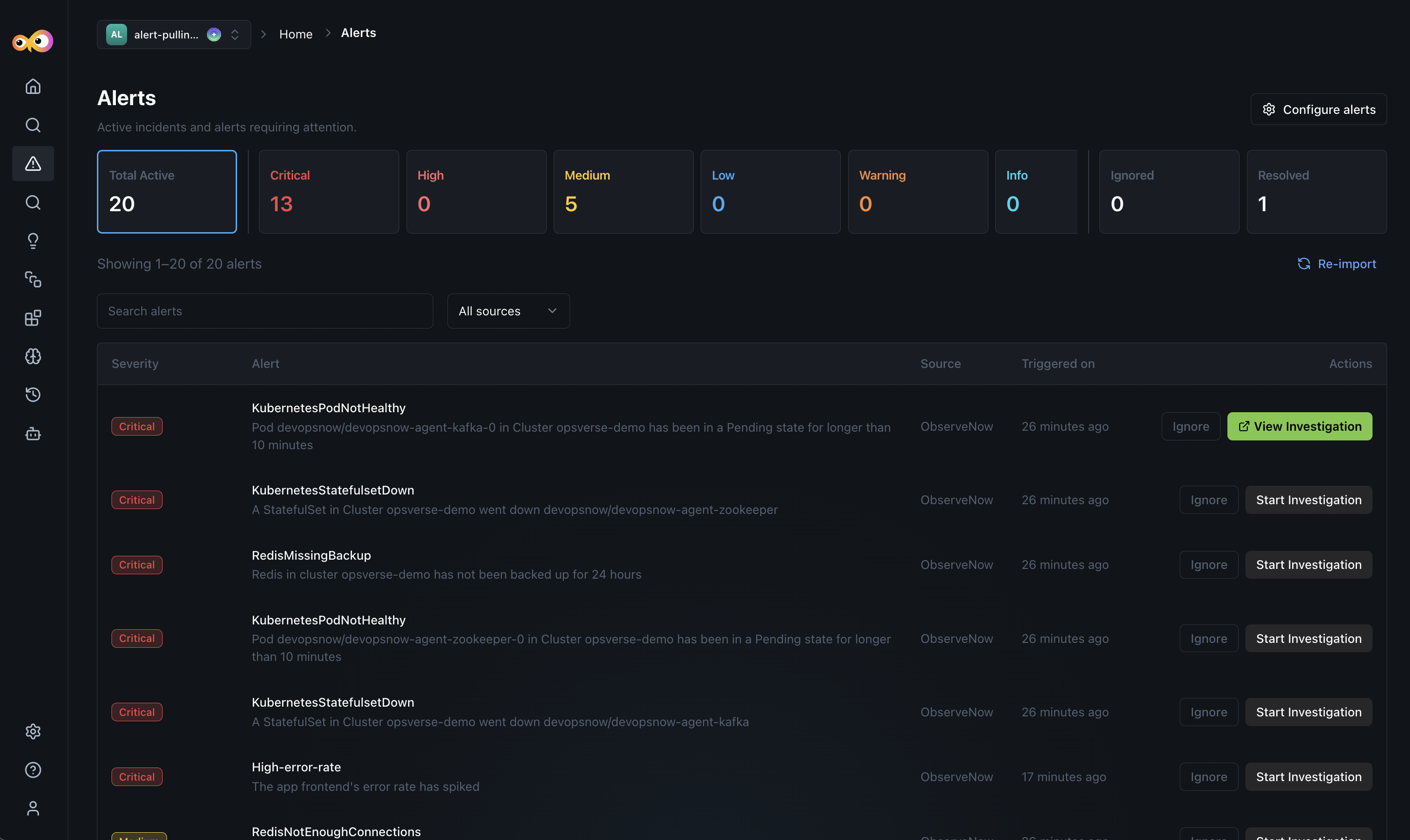
Task: Ignore the agent-kafka KubernetesStatefulsetDown alert
Action: pyautogui.click(x=1209, y=712)
